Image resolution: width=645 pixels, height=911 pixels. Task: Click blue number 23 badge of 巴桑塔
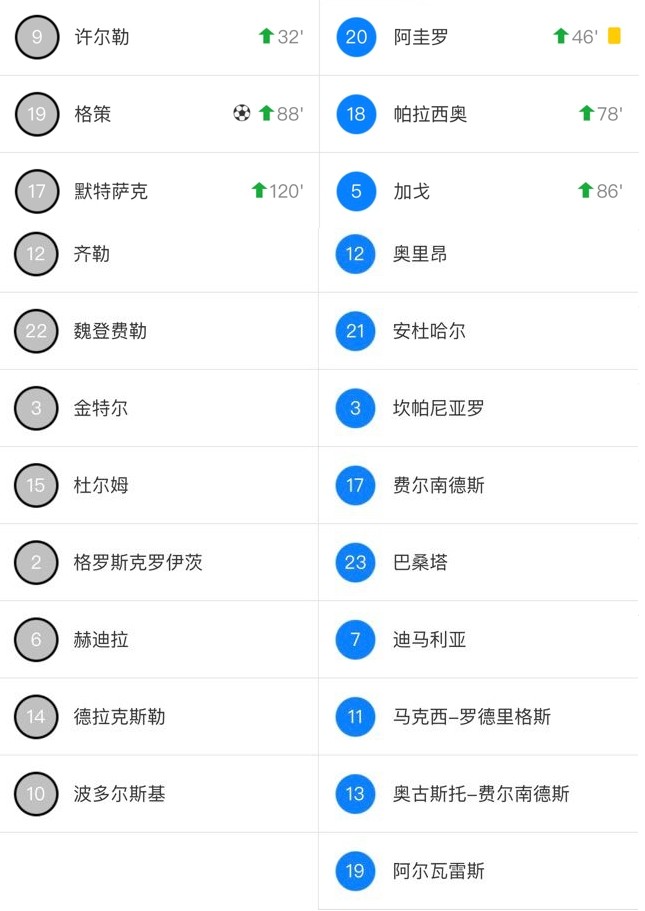click(355, 563)
